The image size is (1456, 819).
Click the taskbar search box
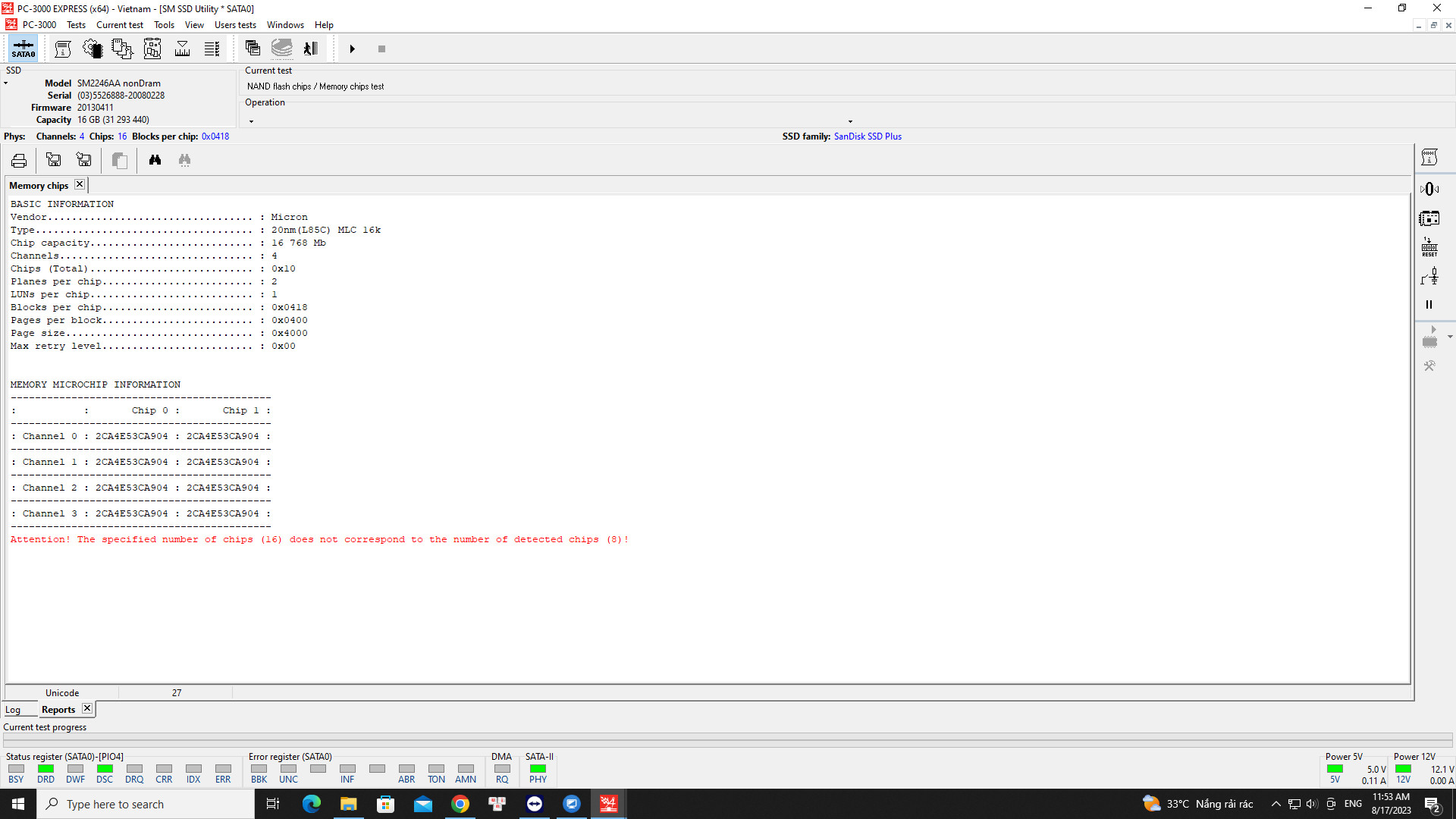coord(146,804)
